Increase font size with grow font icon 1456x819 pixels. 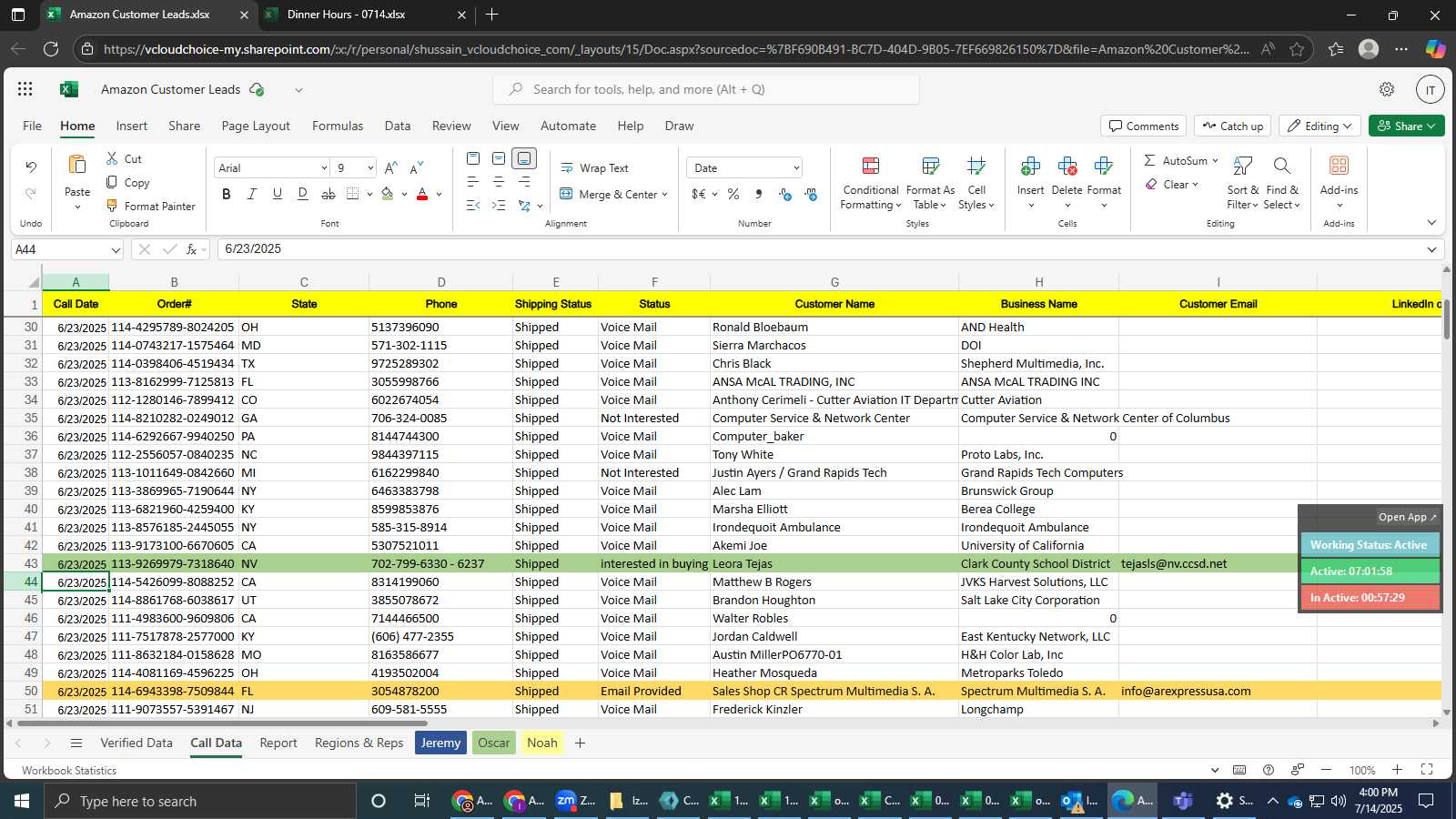pyautogui.click(x=390, y=167)
